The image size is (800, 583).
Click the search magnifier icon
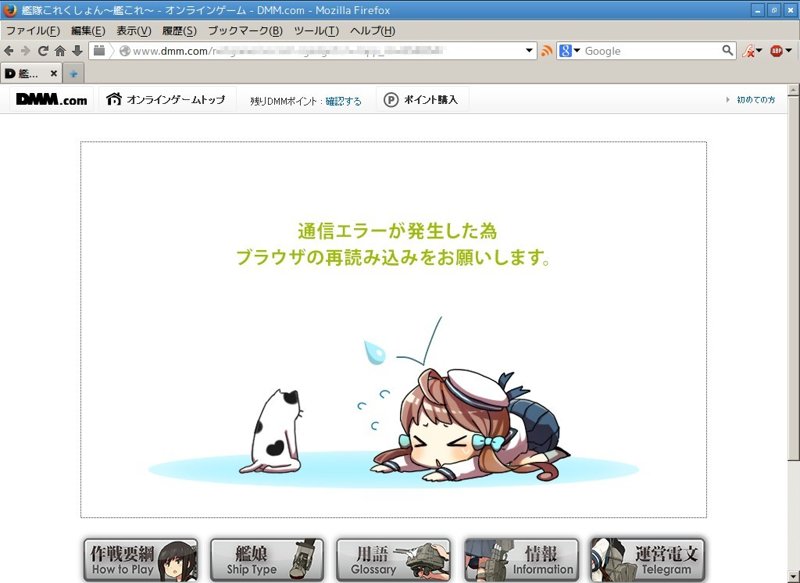(x=727, y=50)
